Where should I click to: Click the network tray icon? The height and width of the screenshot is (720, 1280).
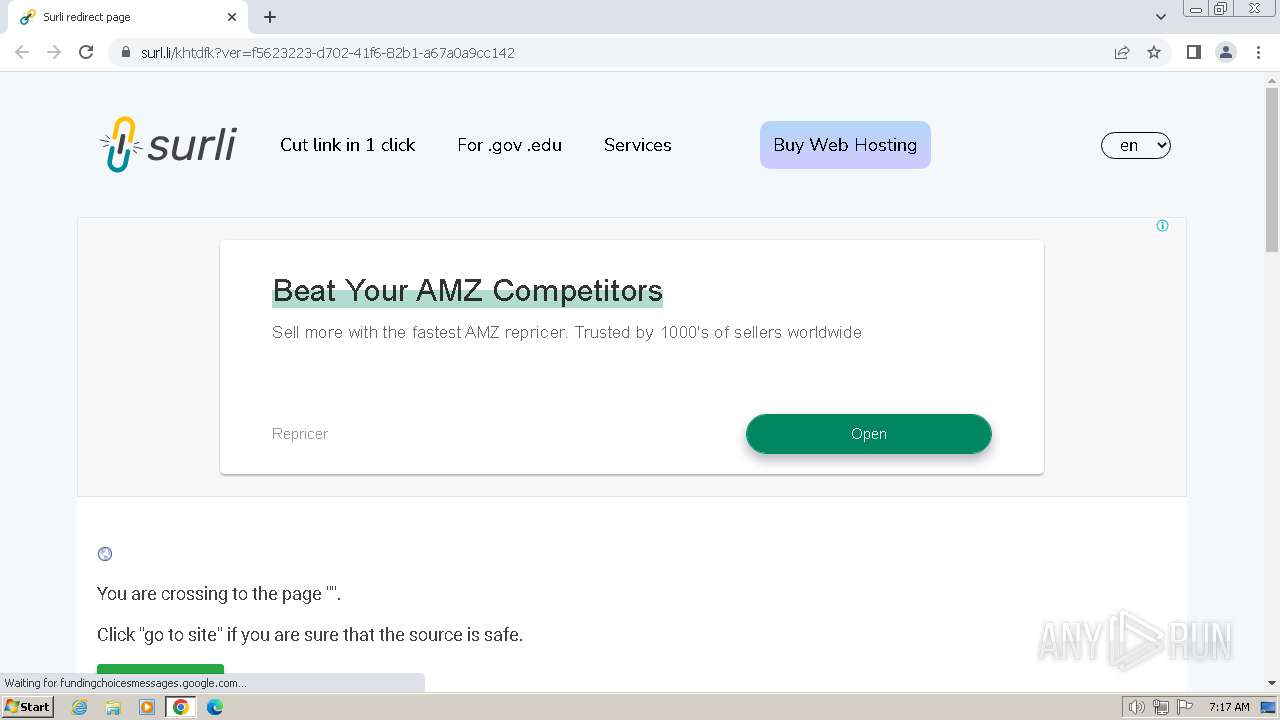1161,707
